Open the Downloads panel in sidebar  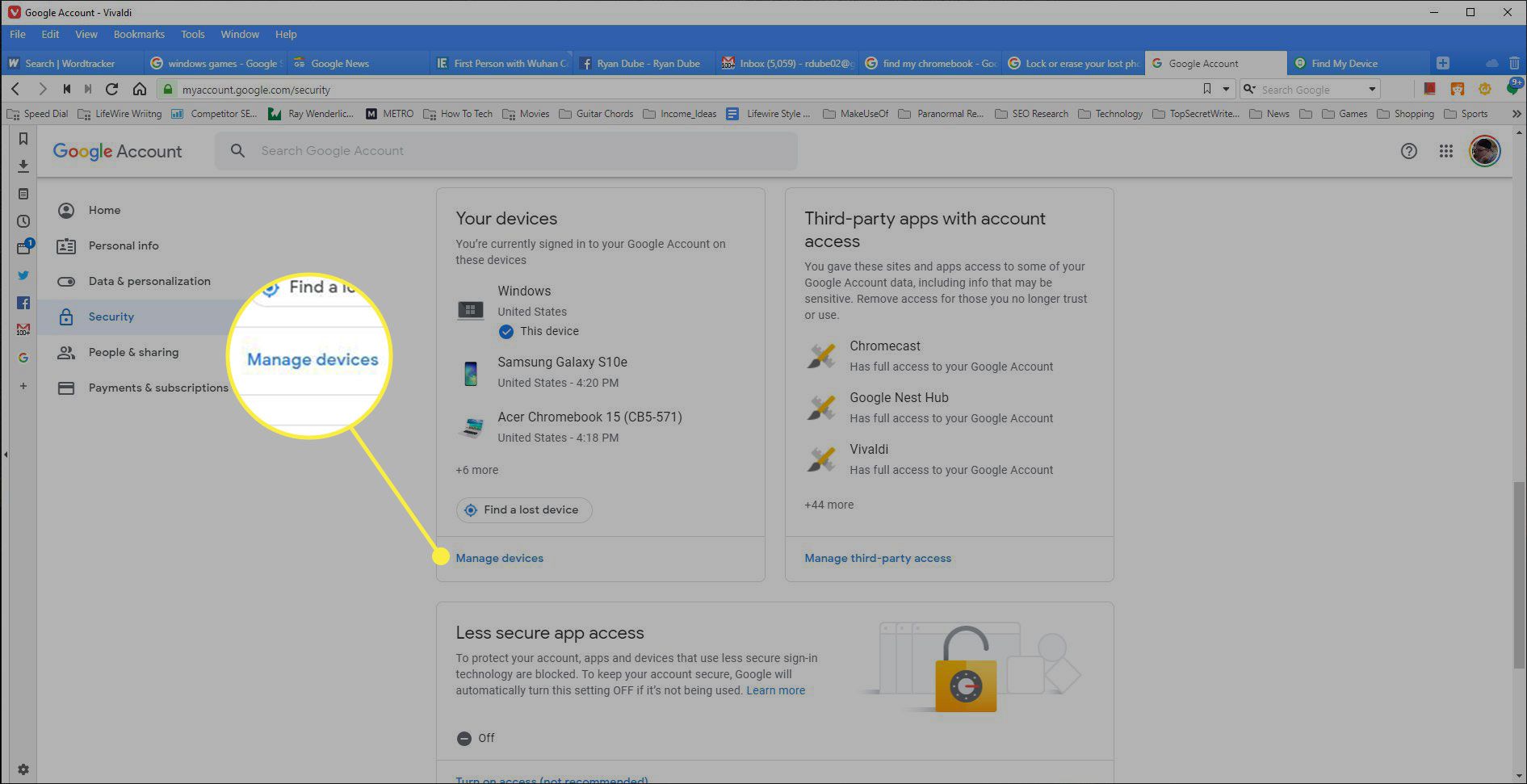(x=23, y=166)
